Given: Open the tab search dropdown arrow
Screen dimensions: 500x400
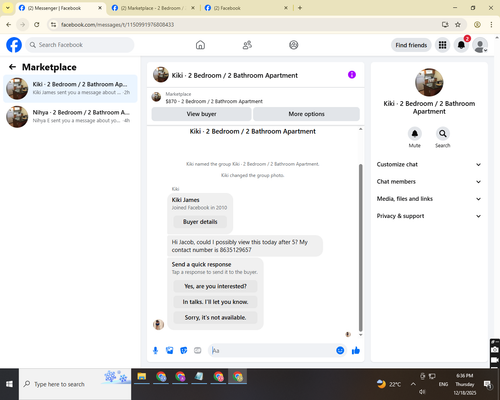Looking at the screenshot, I should (x=7, y=8).
